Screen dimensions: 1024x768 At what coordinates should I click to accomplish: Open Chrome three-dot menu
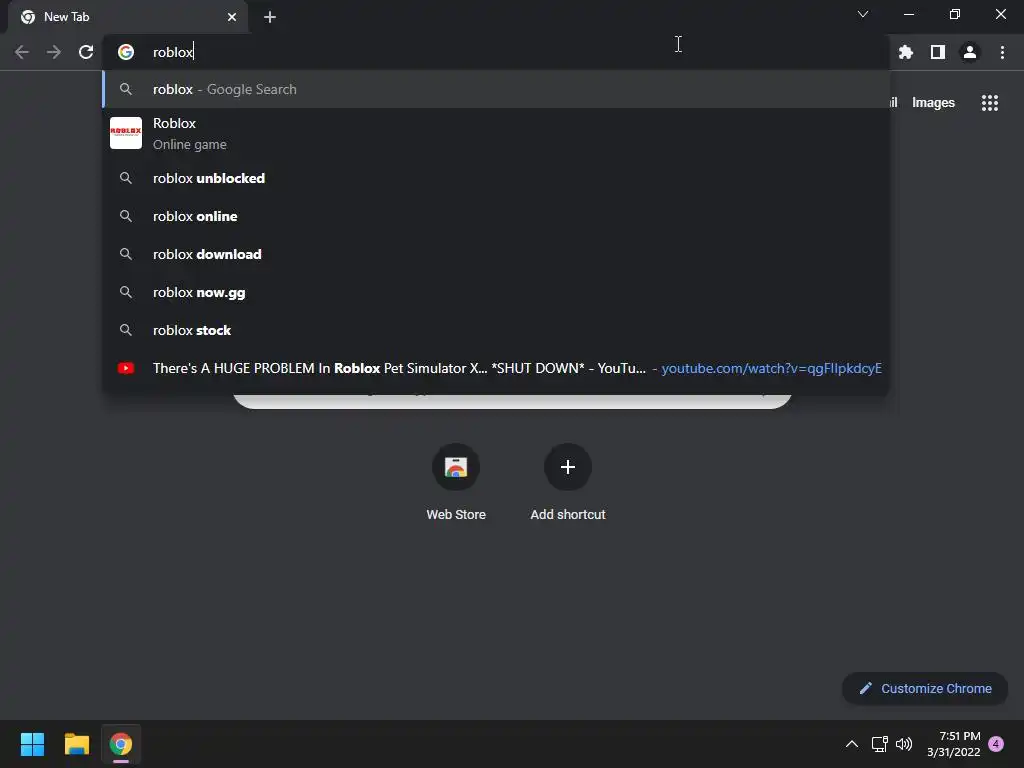coord(1002,52)
